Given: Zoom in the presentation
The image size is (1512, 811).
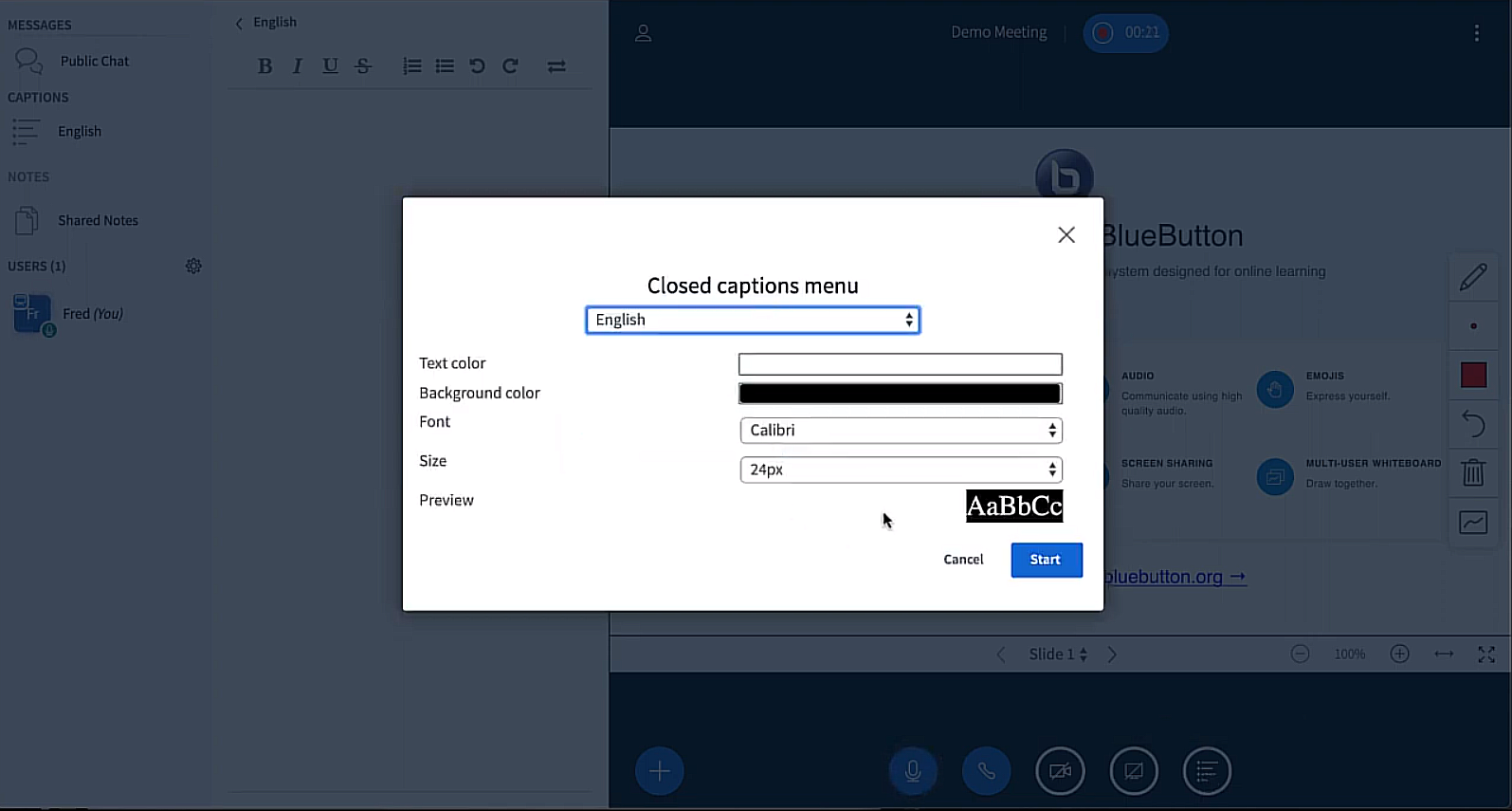Looking at the screenshot, I should pos(1400,654).
